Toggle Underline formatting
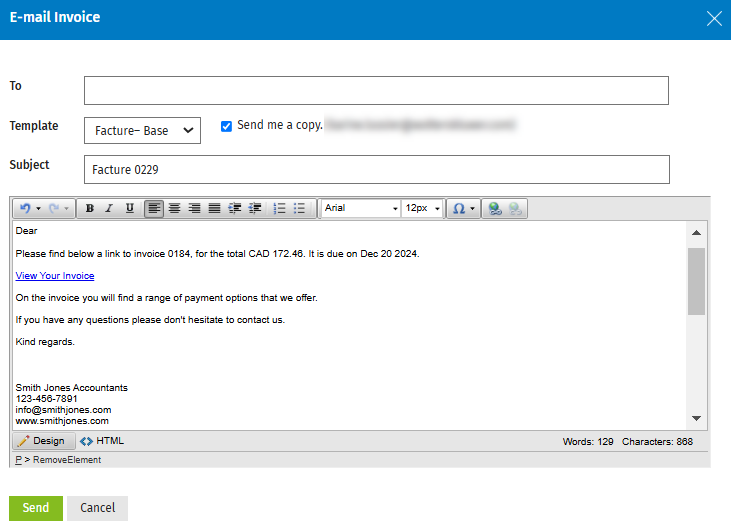731x528 pixels. coord(130,208)
